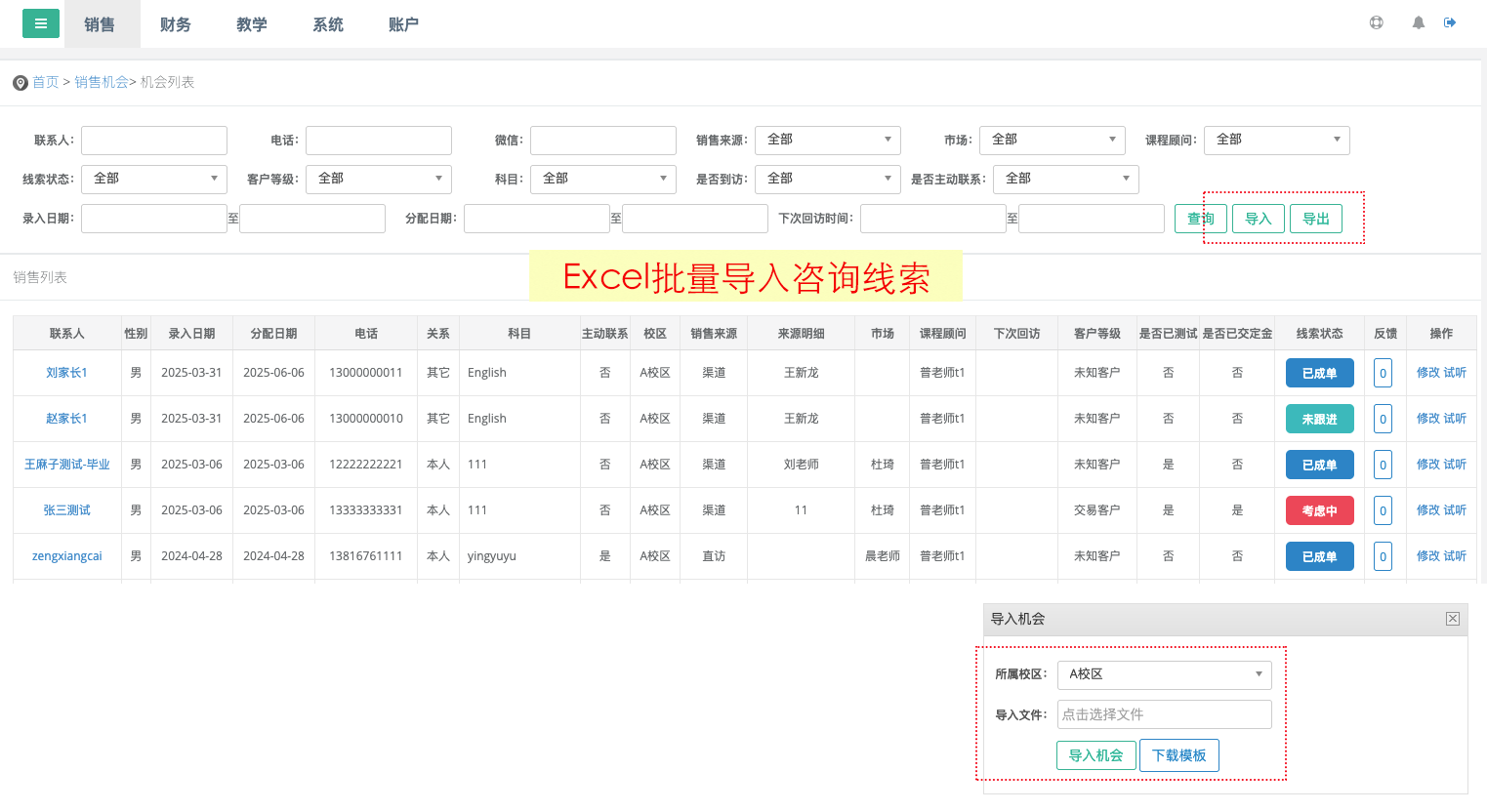1487x812 pixels.
Task: Click 未跟进 status for 赵家长1
Action: pyautogui.click(x=1319, y=419)
